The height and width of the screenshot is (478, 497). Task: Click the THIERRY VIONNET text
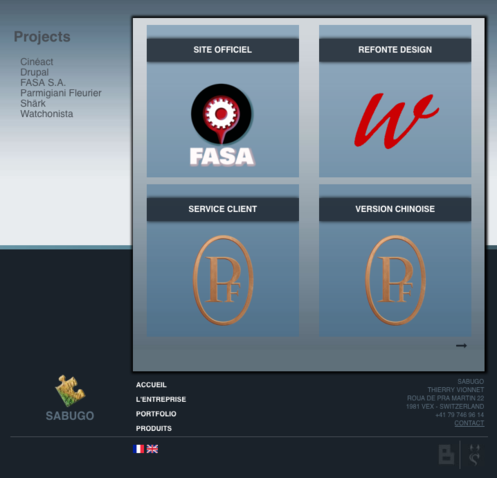pyautogui.click(x=456, y=390)
